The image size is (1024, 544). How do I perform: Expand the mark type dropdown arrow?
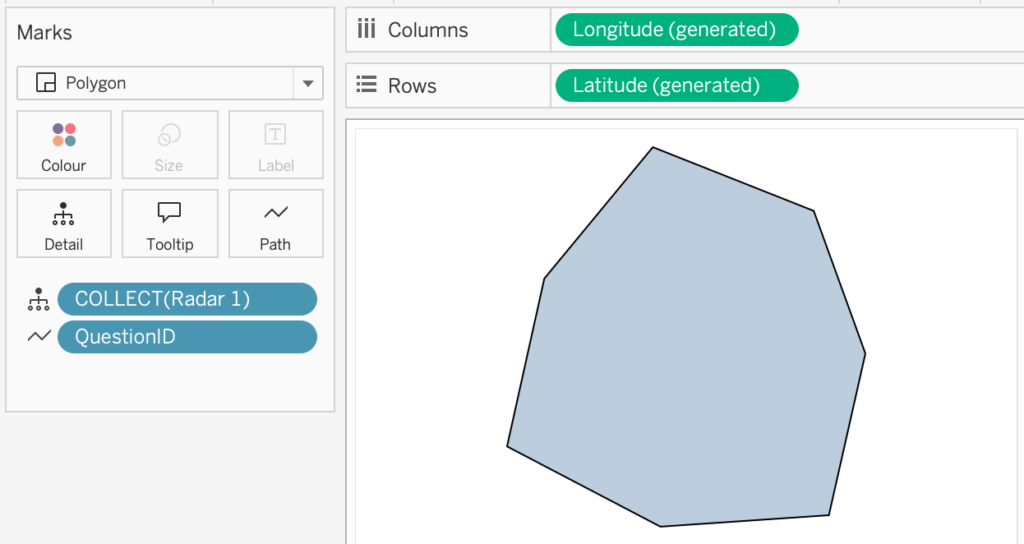point(307,83)
